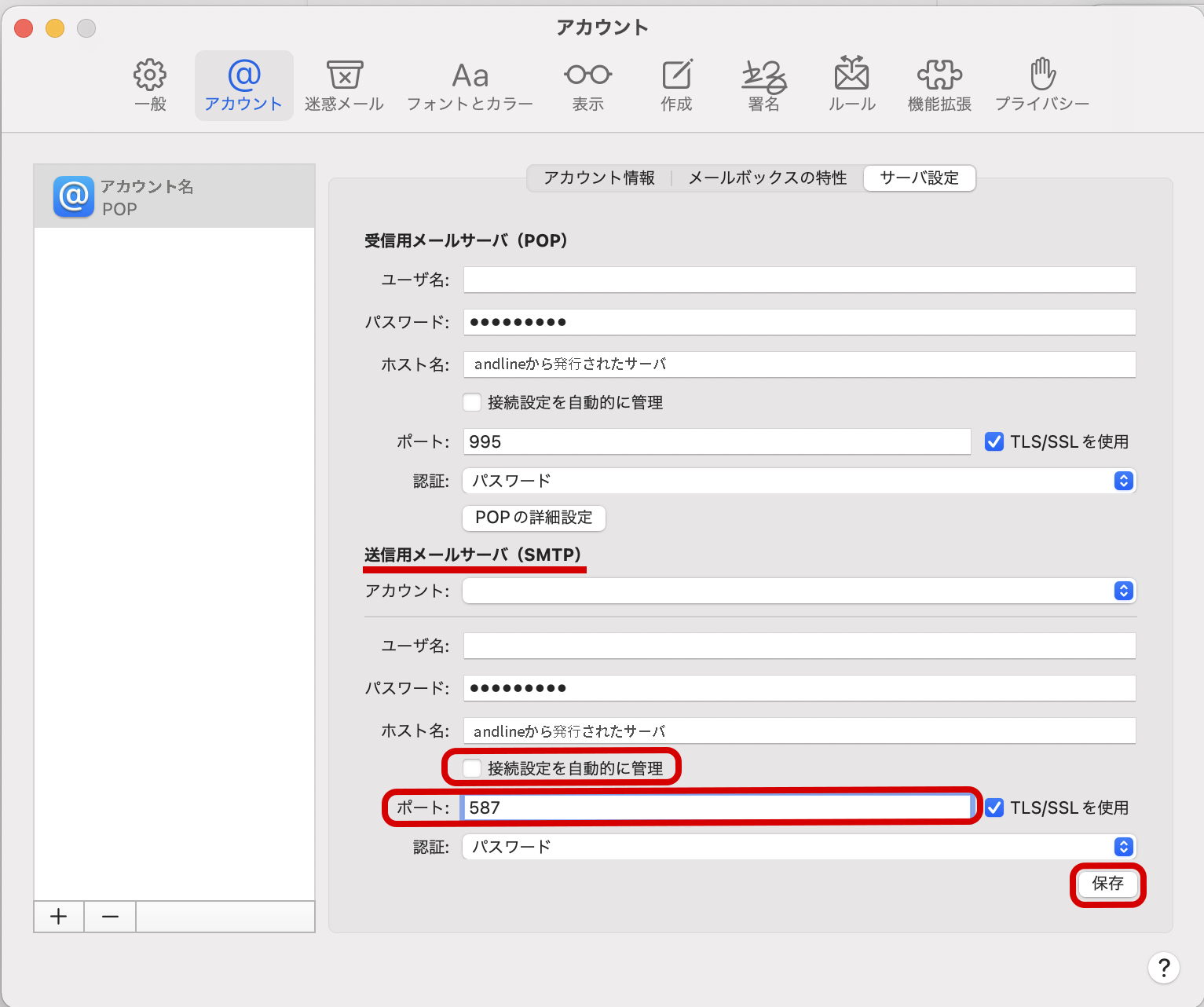Switch to the メールボックスの特性 tab

click(767, 178)
